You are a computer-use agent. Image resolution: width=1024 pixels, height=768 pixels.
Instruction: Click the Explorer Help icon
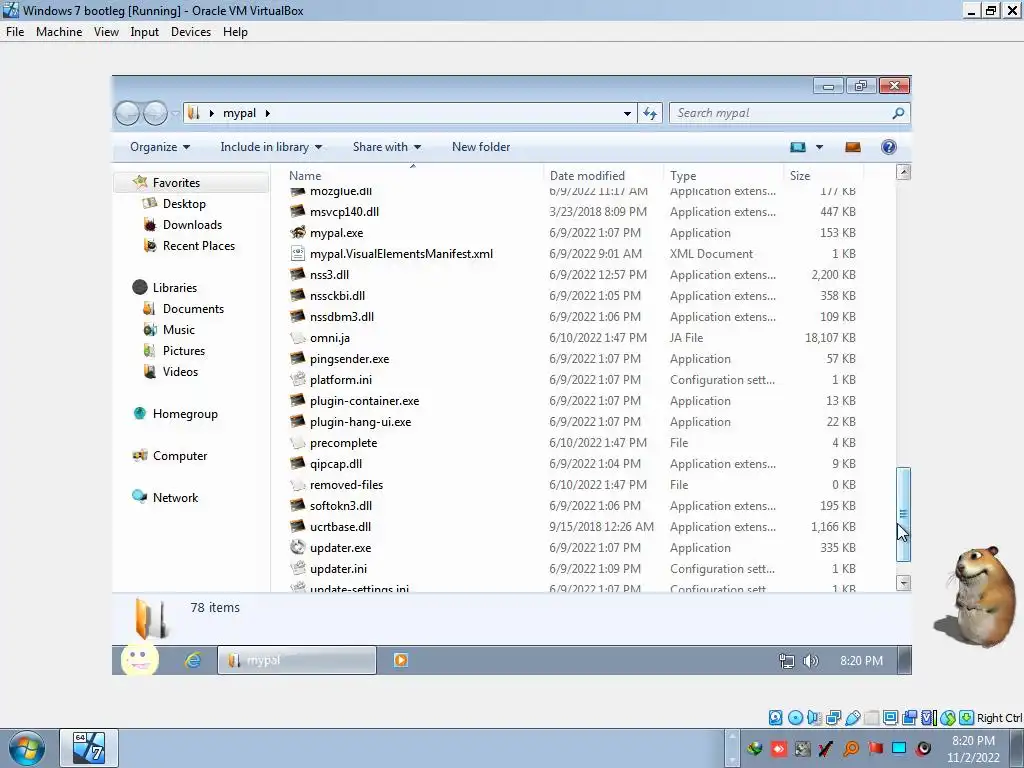pos(888,147)
